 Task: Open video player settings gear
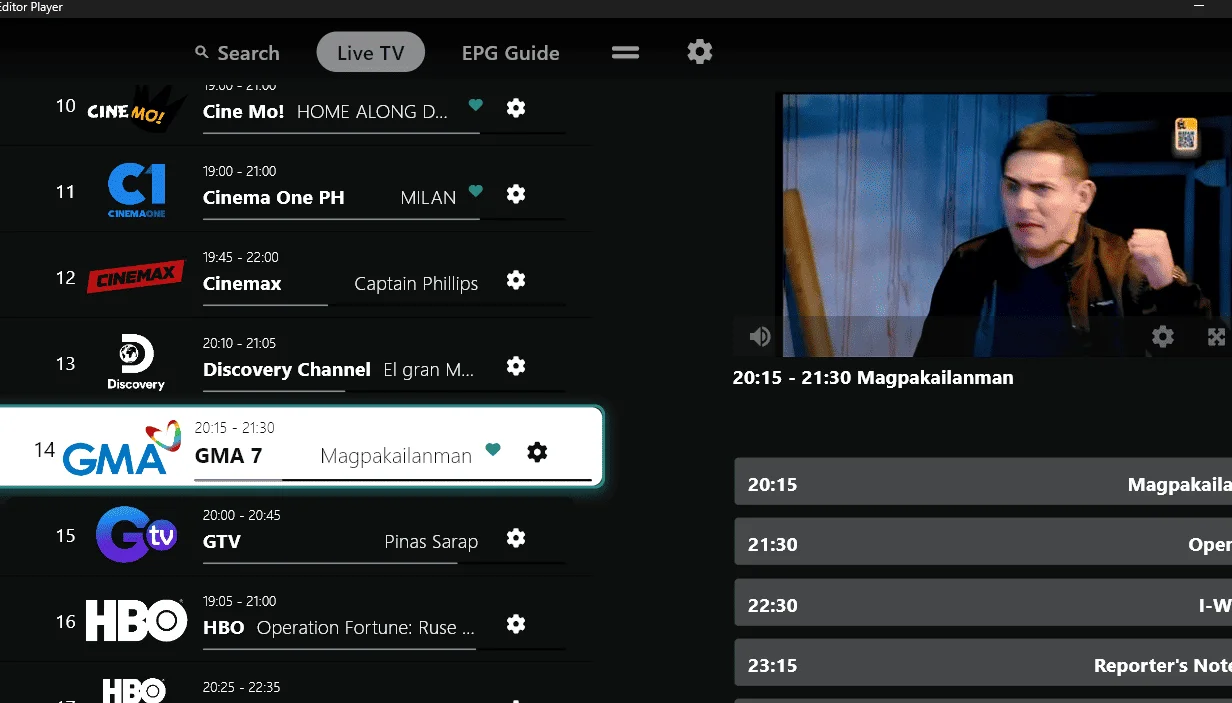click(1162, 337)
